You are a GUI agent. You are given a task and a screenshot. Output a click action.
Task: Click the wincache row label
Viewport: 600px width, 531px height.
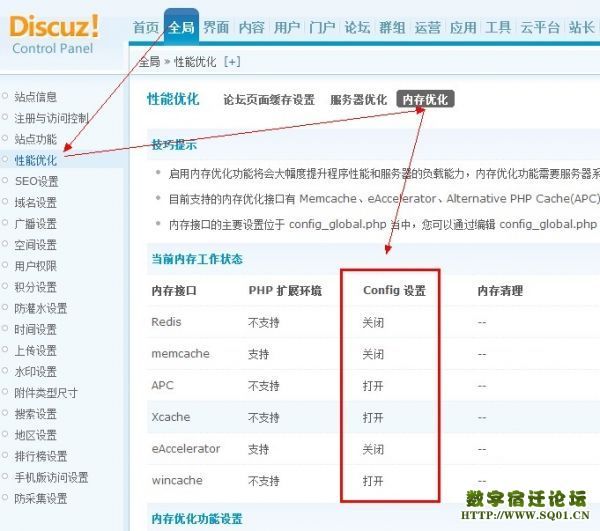[177, 481]
